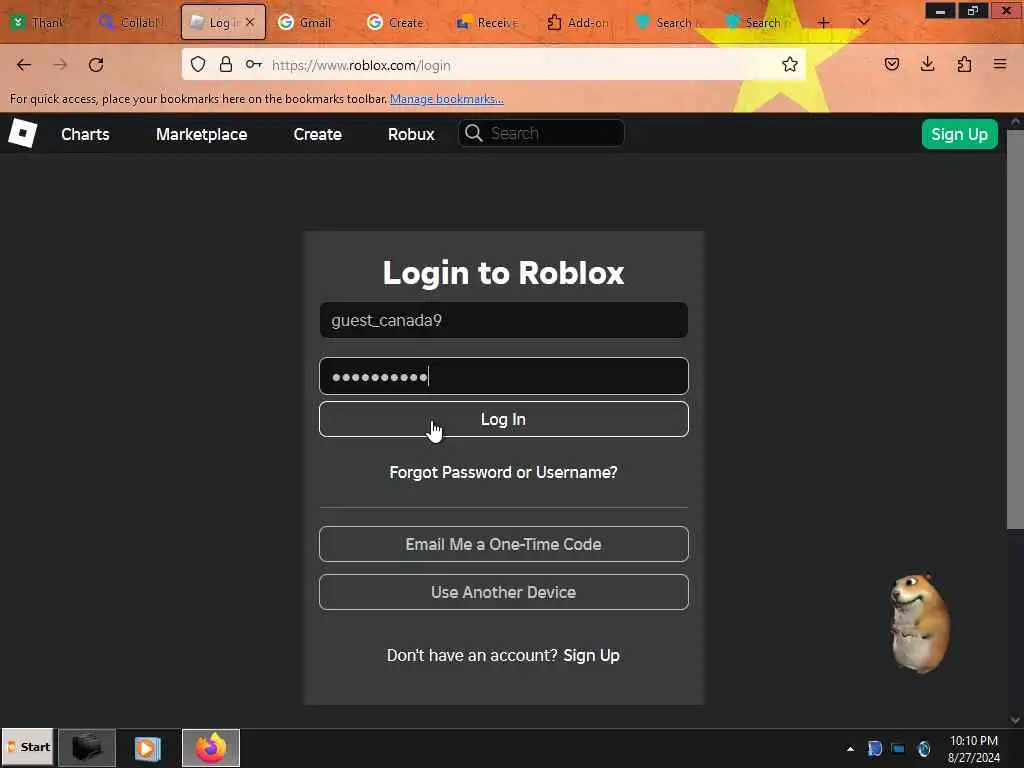The width and height of the screenshot is (1024, 768).
Task: Switch to the Create Google tab
Action: [x=396, y=22]
